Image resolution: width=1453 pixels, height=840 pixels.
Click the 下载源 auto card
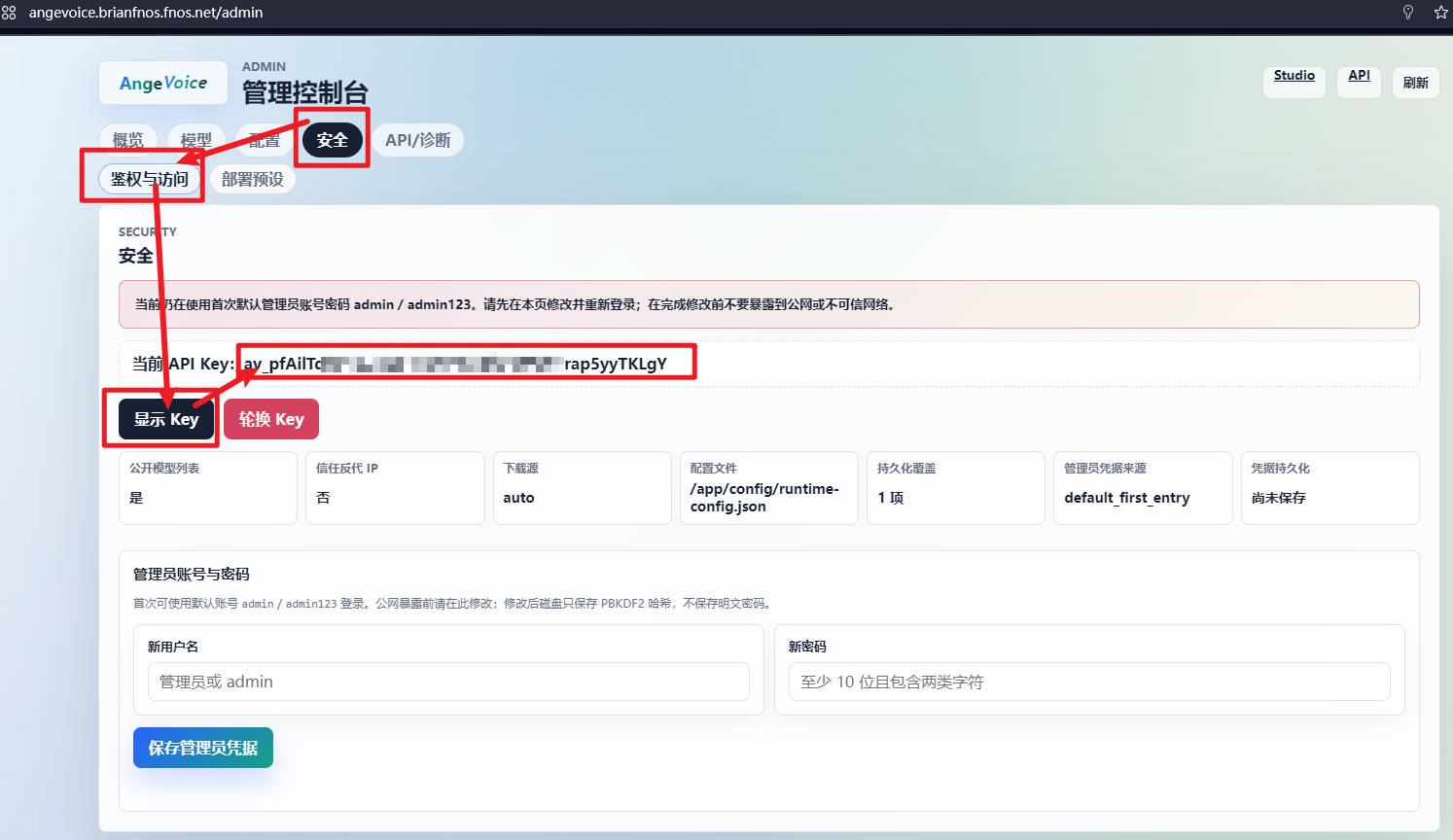(582, 488)
